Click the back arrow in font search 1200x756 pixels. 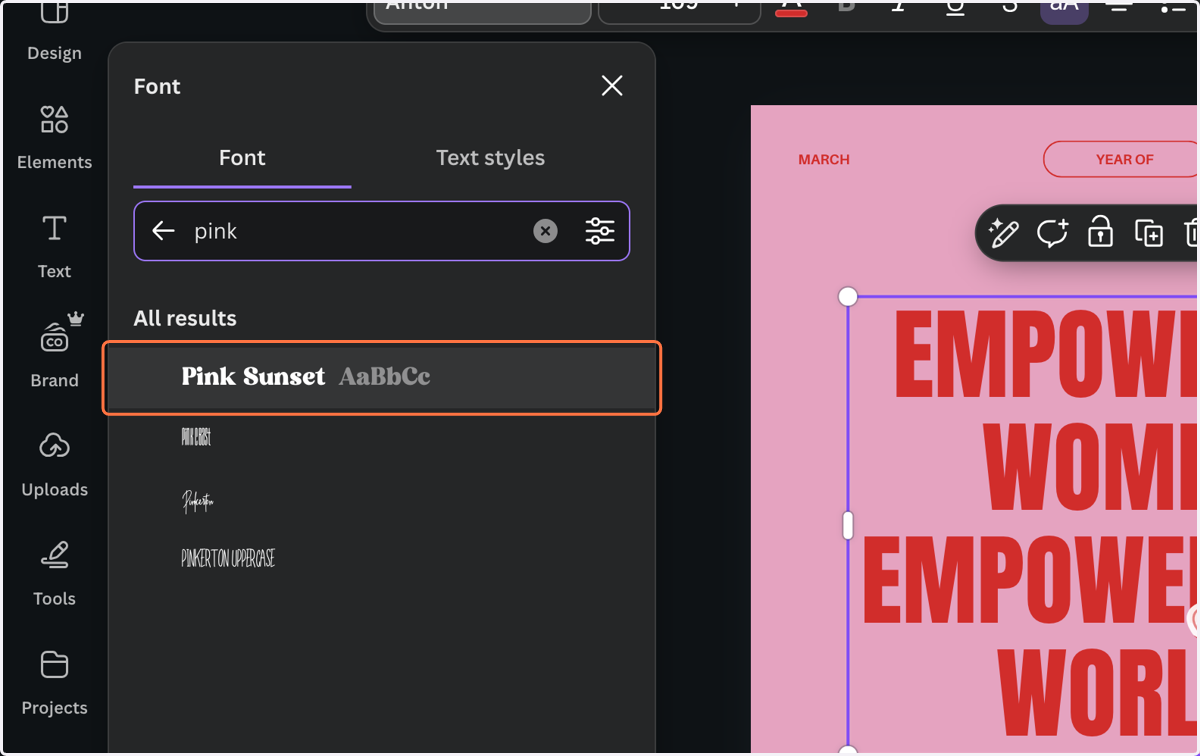point(163,231)
